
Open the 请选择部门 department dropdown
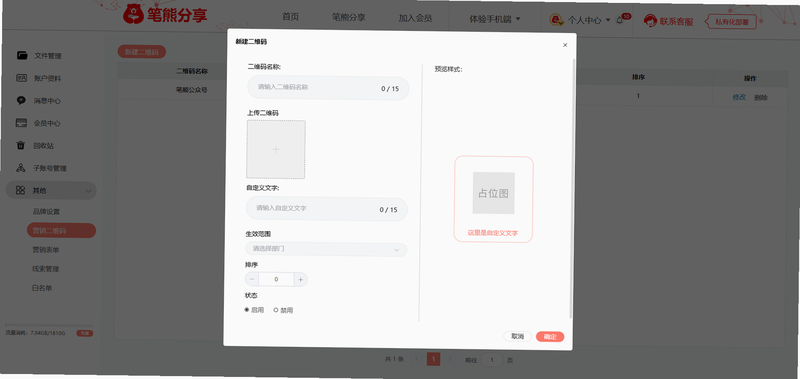point(326,249)
